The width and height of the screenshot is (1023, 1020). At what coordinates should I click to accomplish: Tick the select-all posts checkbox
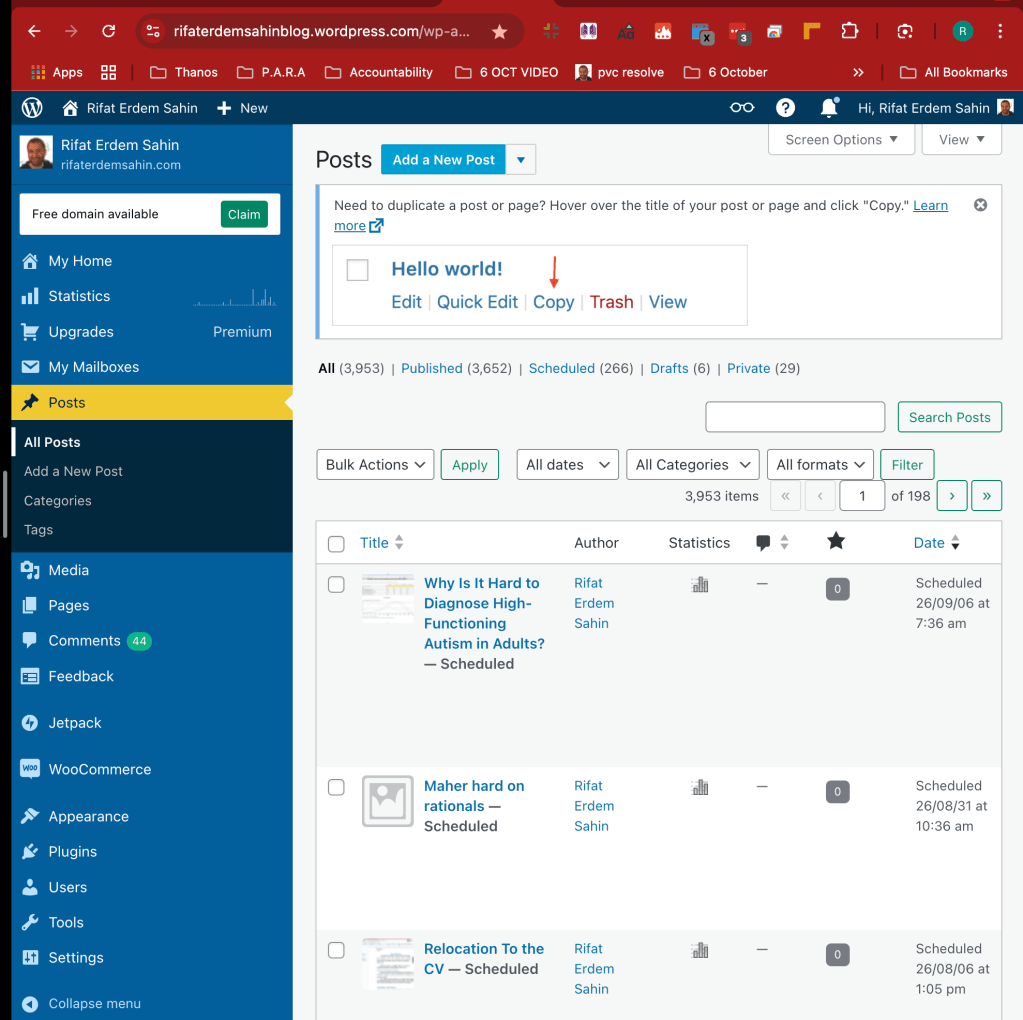(336, 544)
